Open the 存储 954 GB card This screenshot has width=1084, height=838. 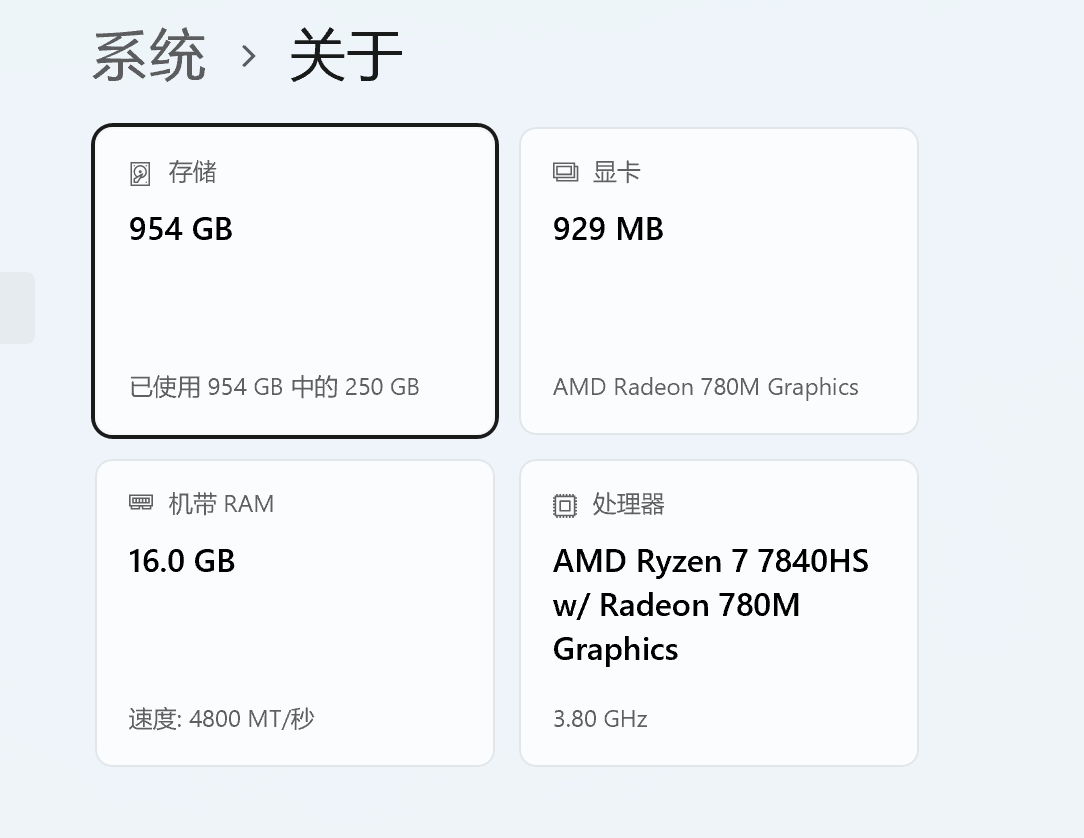(x=295, y=281)
